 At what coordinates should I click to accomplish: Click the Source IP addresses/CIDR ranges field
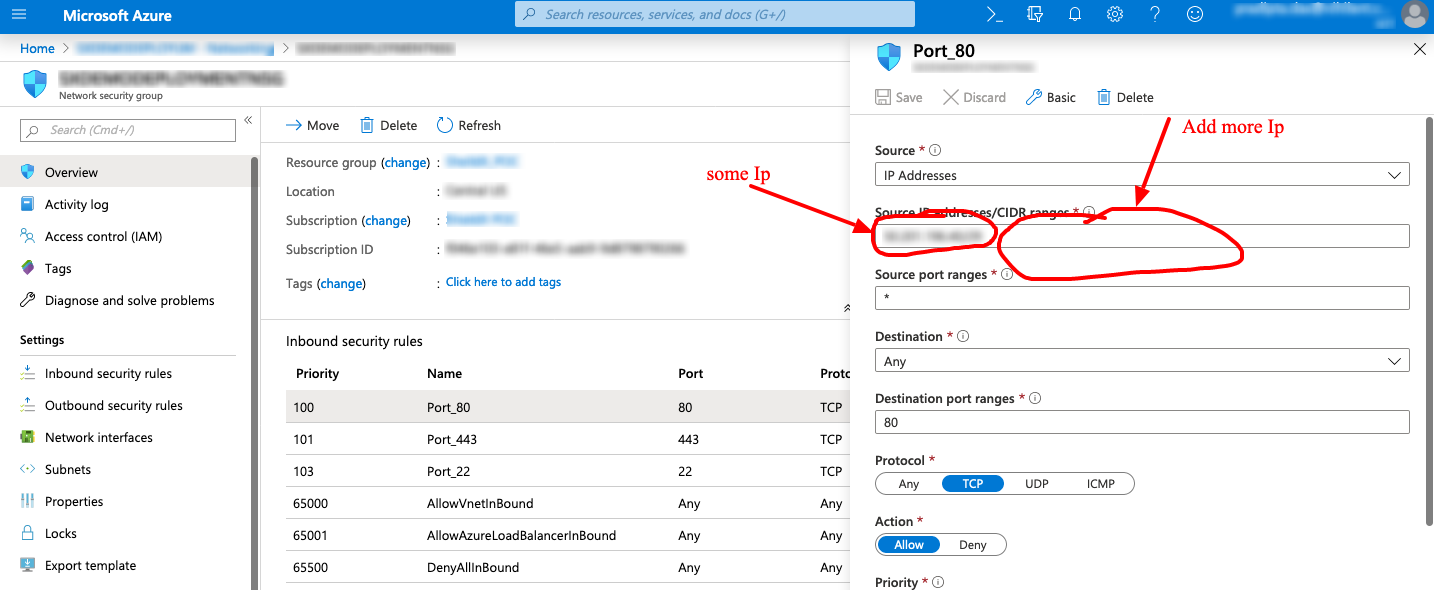(1142, 236)
